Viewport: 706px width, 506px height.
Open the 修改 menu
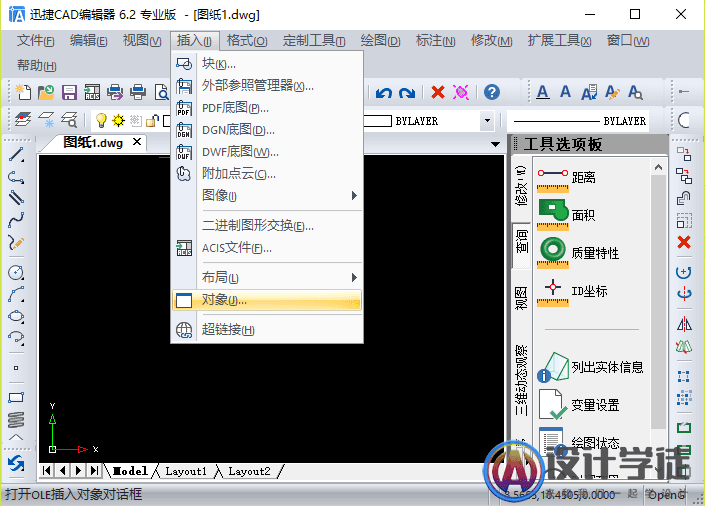(492, 41)
